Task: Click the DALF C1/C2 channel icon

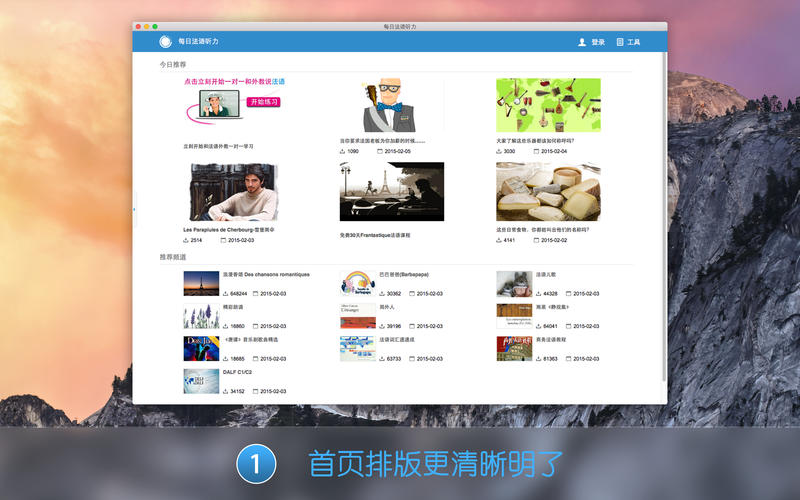Action: point(201,381)
